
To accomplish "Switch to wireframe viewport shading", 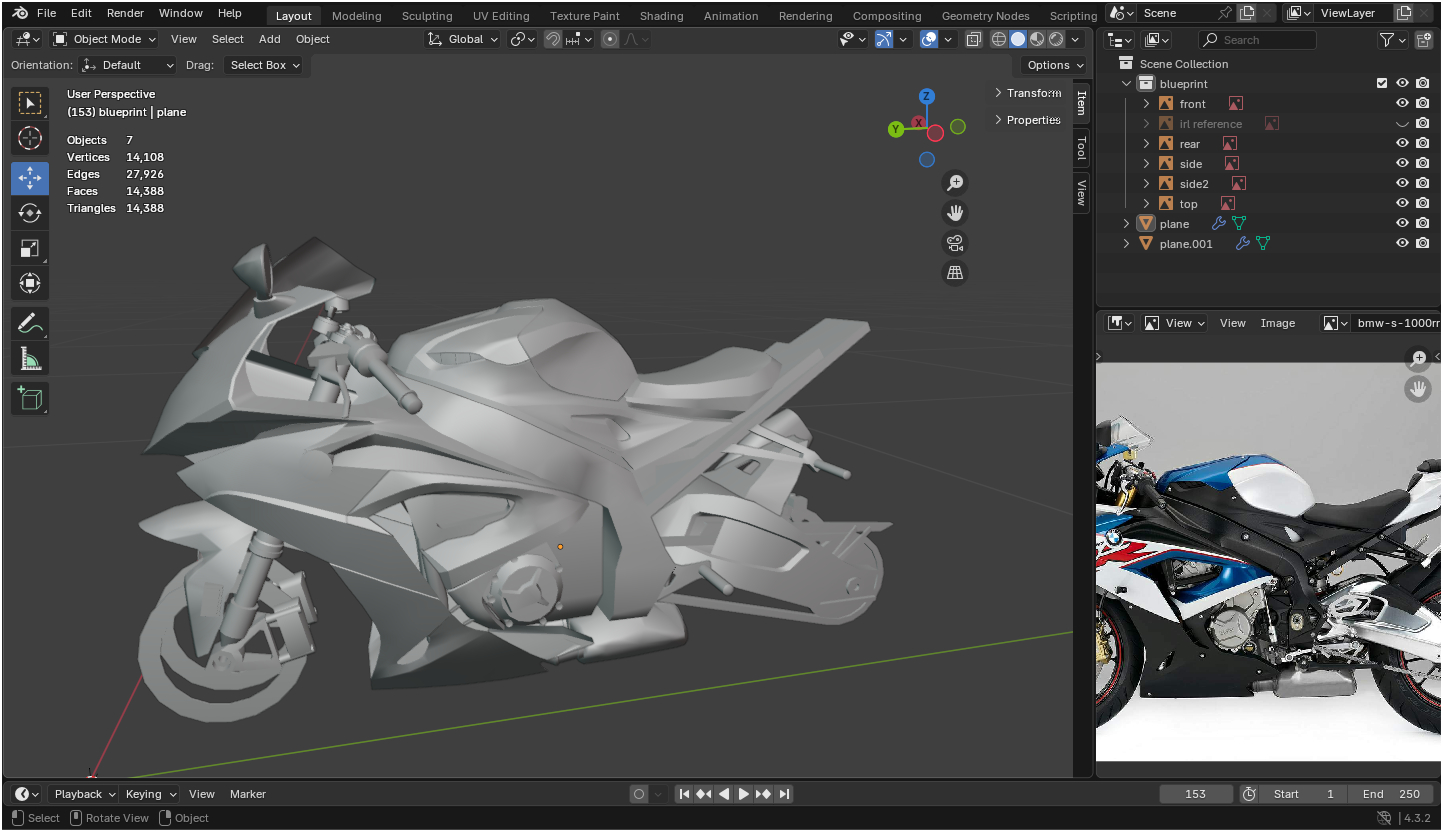I will [999, 39].
